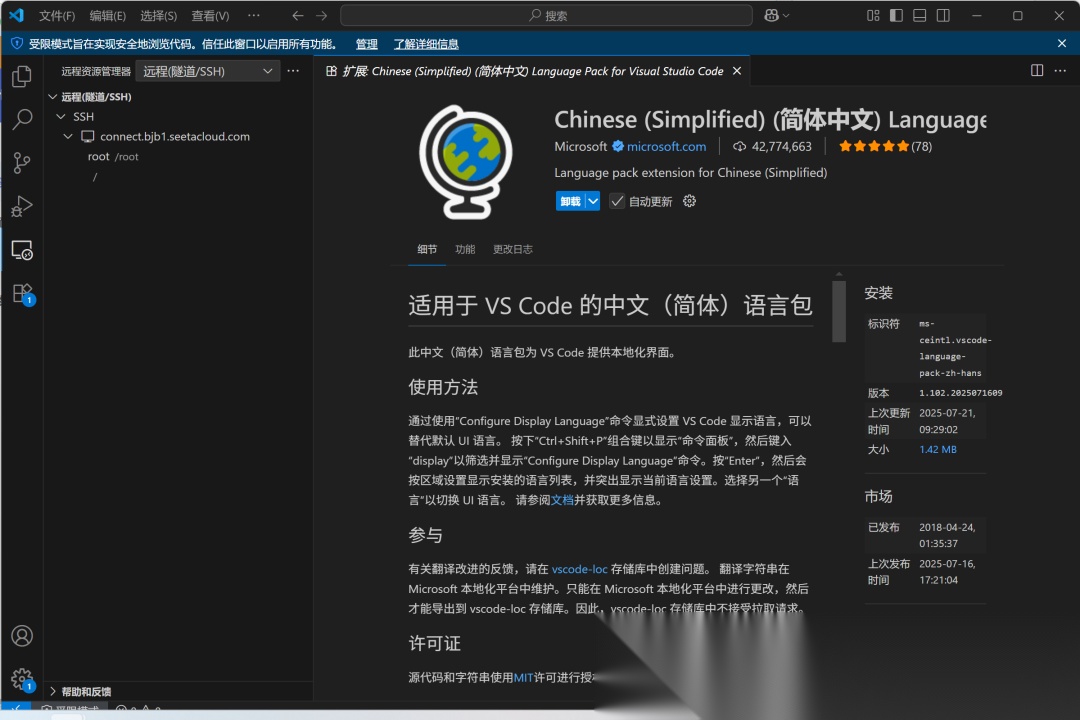Open the MIT license link

pos(523,677)
